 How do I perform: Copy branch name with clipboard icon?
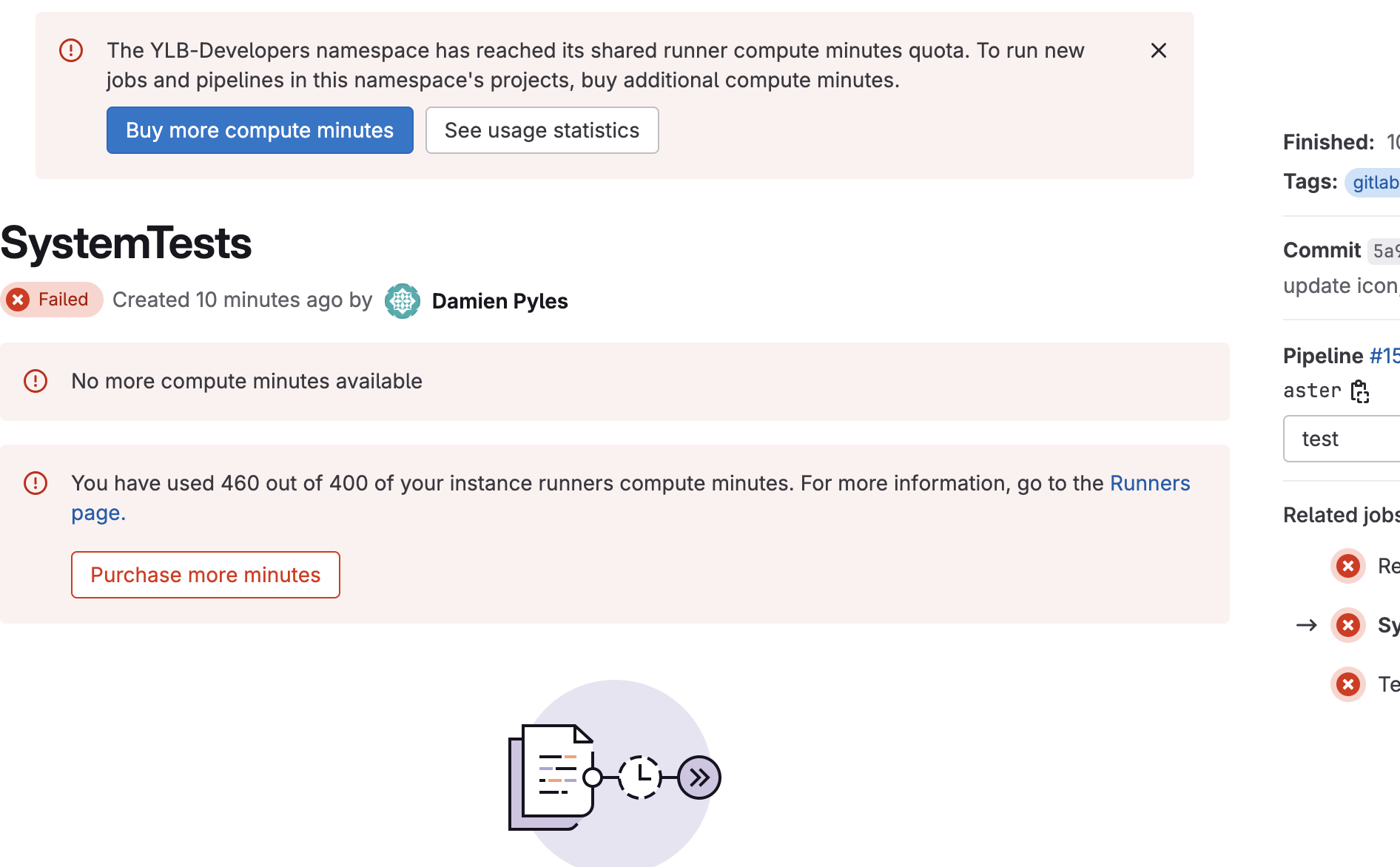coord(1360,391)
